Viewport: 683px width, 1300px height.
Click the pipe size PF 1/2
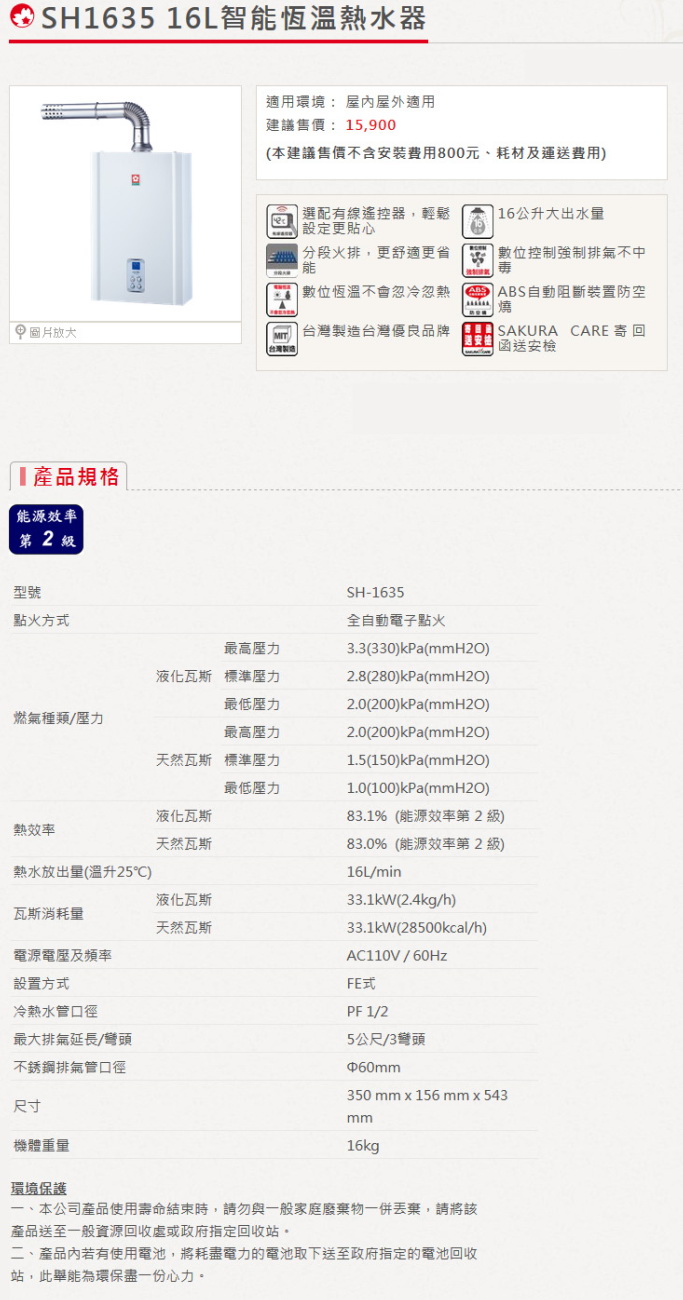(368, 1012)
